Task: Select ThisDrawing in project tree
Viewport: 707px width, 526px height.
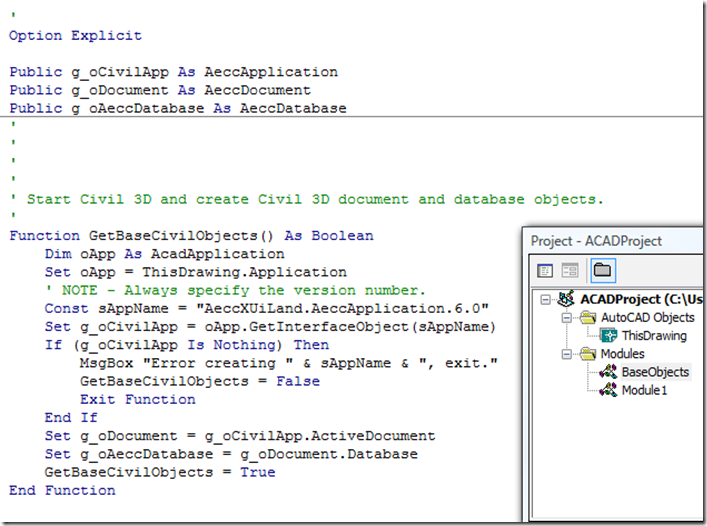Action: [x=654, y=336]
